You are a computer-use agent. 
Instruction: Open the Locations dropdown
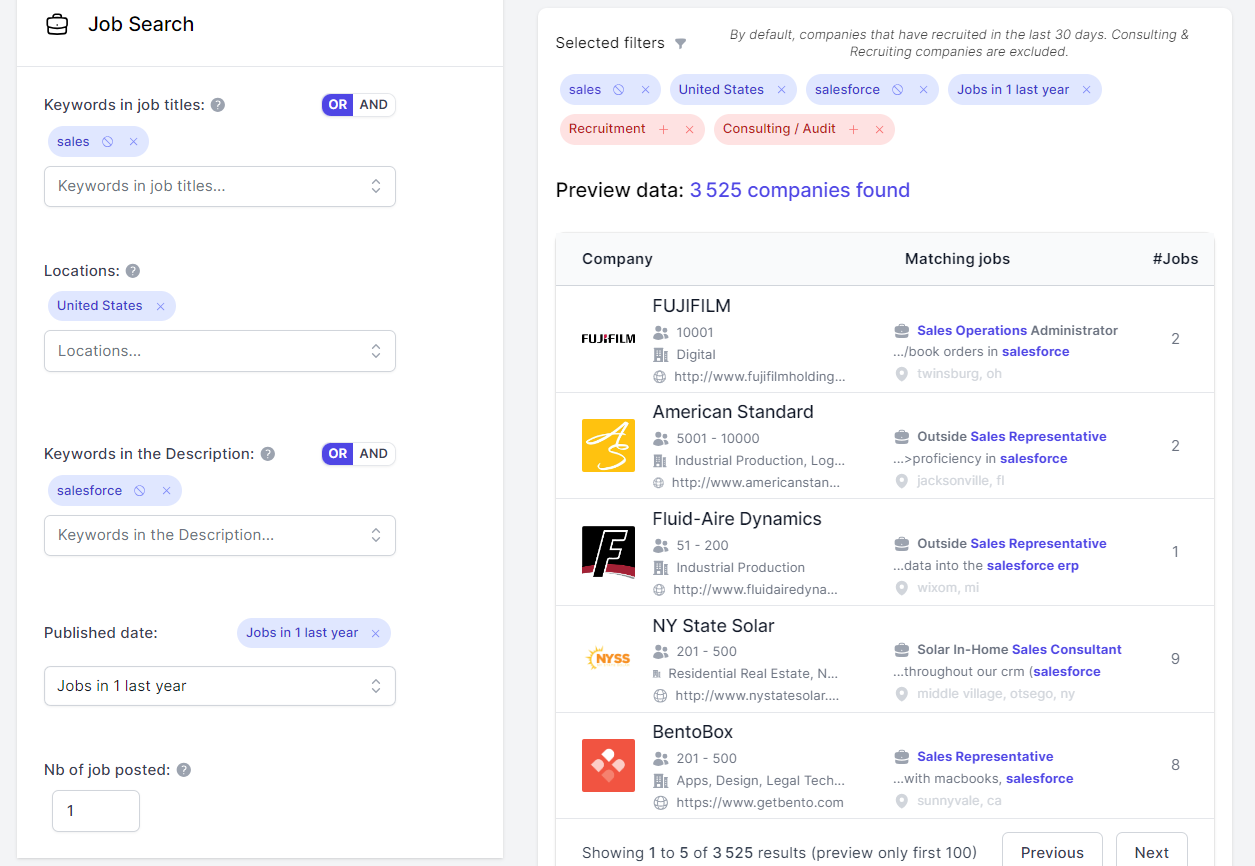(x=220, y=351)
